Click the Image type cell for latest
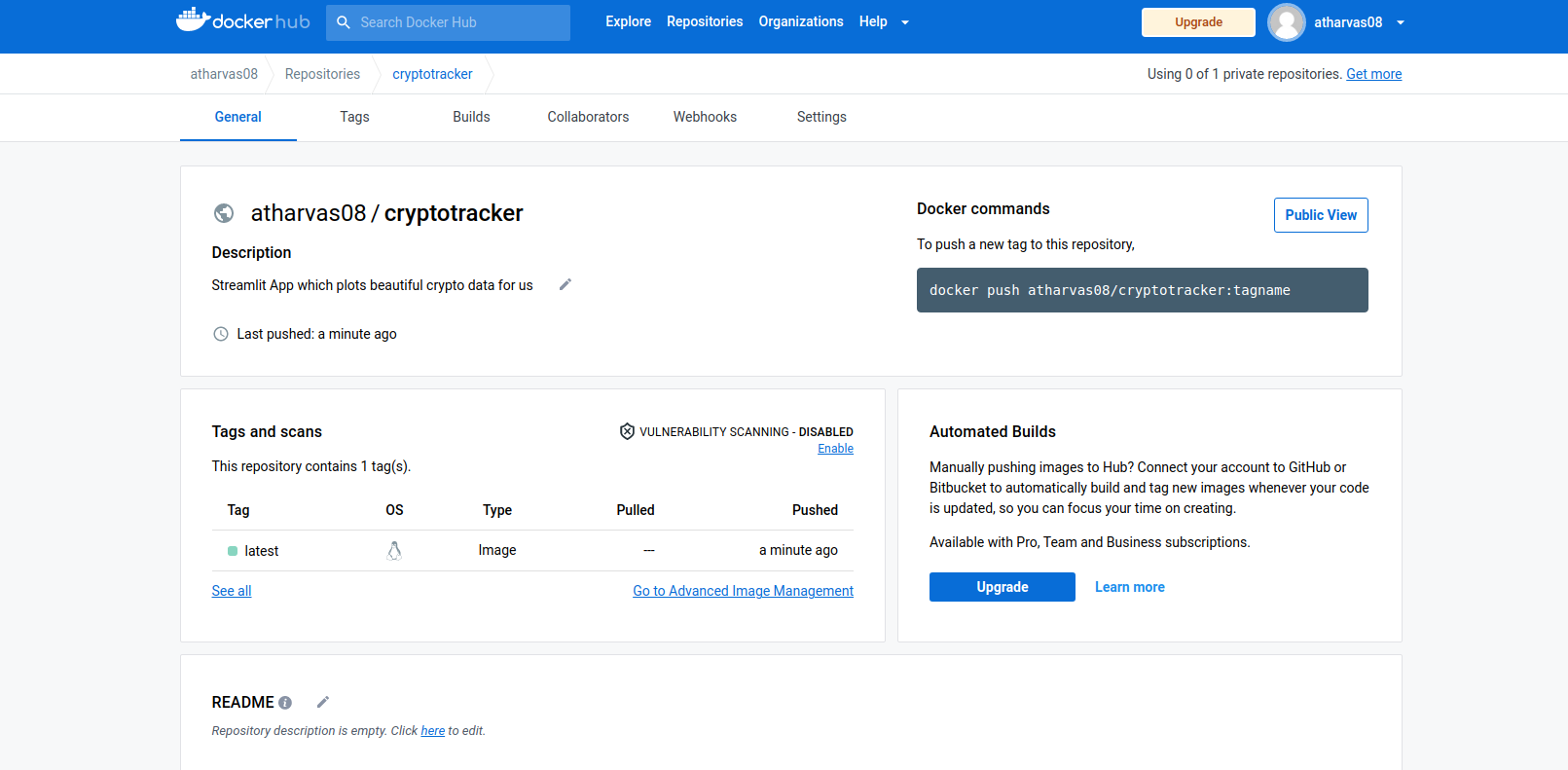 click(x=497, y=550)
